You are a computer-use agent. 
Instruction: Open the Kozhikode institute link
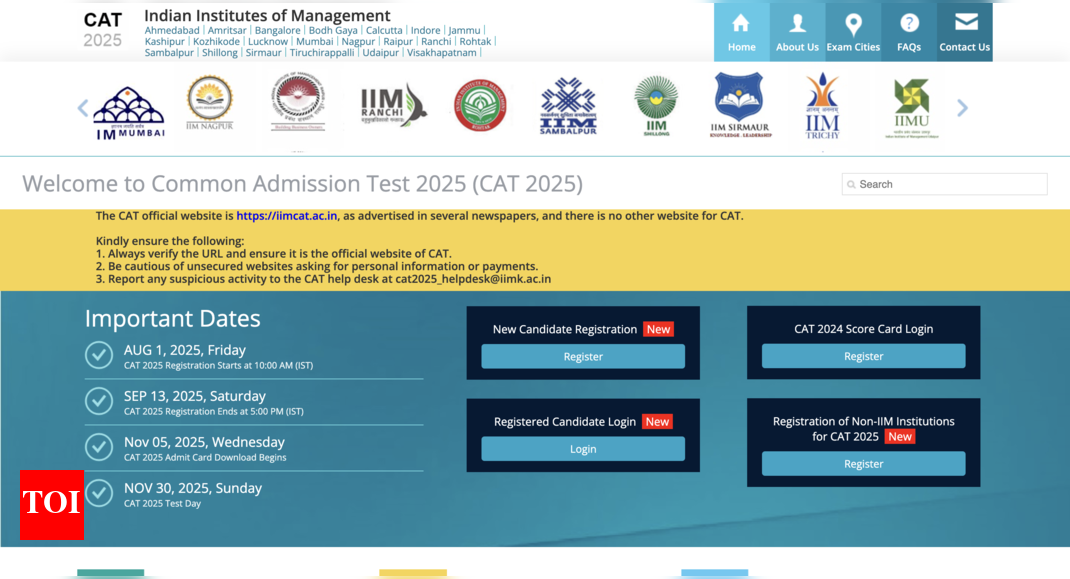[x=216, y=41]
